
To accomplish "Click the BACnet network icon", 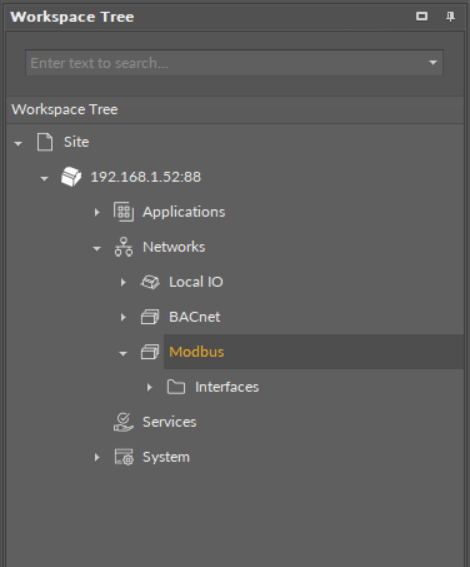I will [150, 317].
